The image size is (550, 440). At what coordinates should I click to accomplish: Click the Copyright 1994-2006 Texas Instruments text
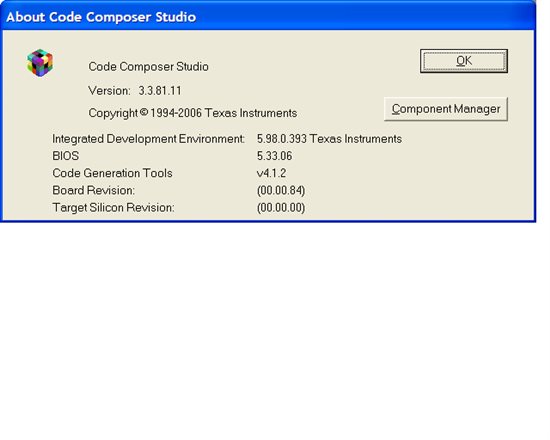click(x=193, y=113)
